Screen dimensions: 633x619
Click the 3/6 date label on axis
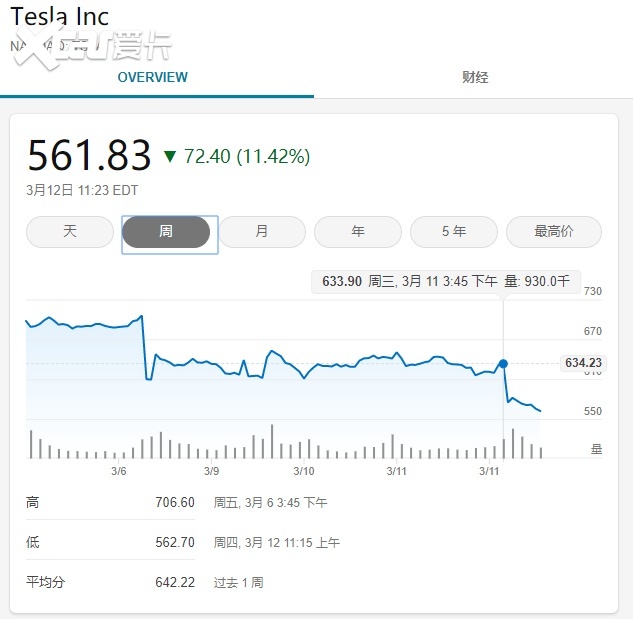(119, 470)
